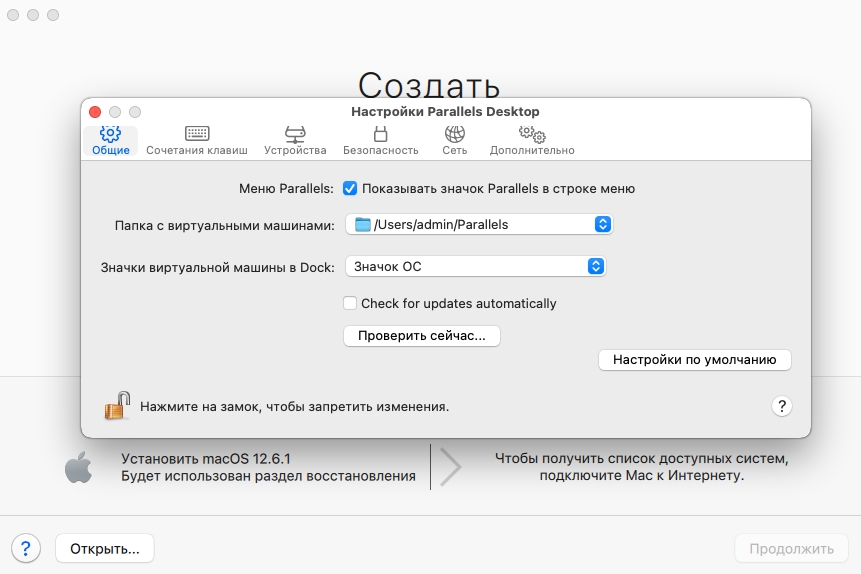This screenshot has height=574, width=861.
Task: Open the Безопасность lock icon
Action: click(380, 134)
